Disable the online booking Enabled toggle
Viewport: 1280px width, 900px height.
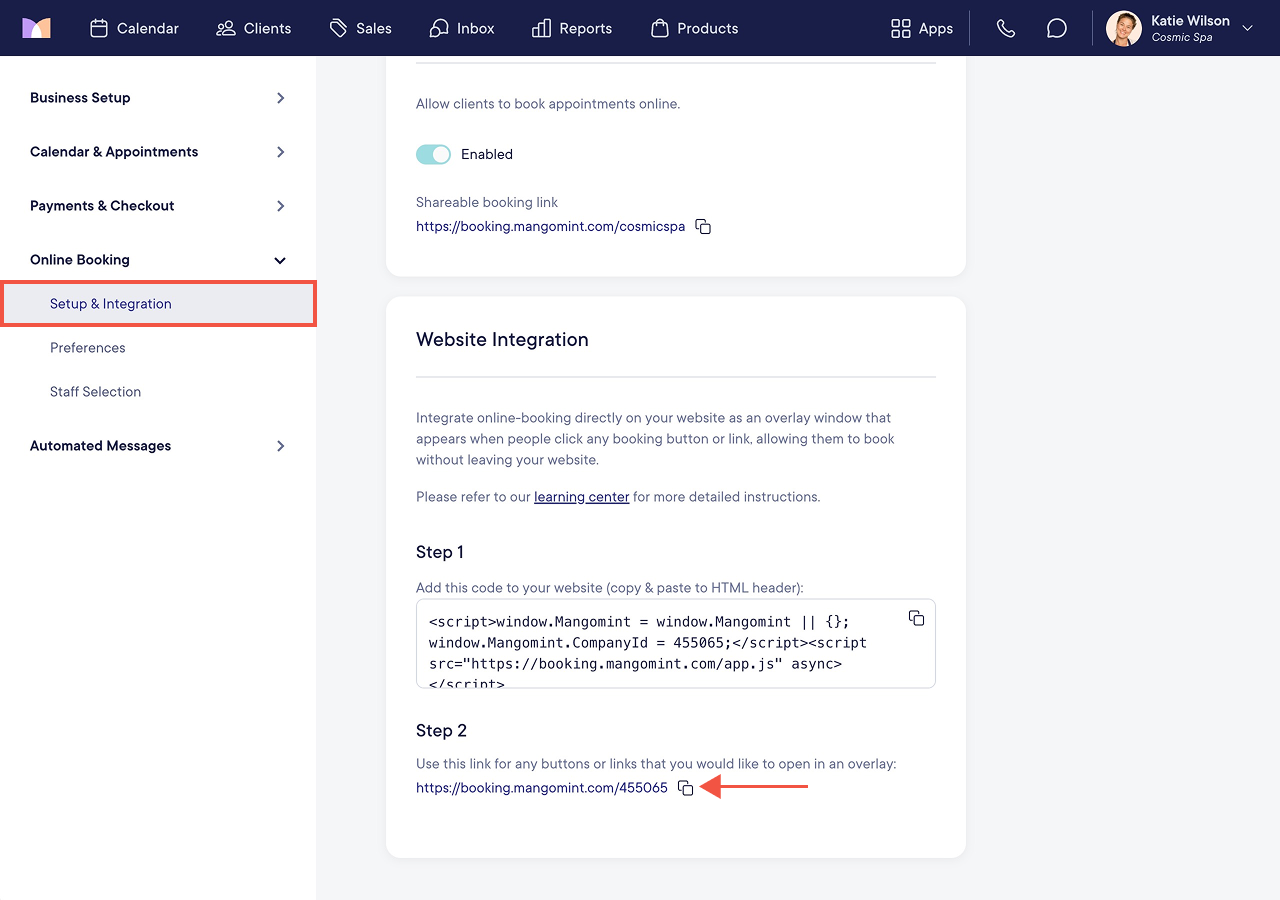pyautogui.click(x=433, y=154)
